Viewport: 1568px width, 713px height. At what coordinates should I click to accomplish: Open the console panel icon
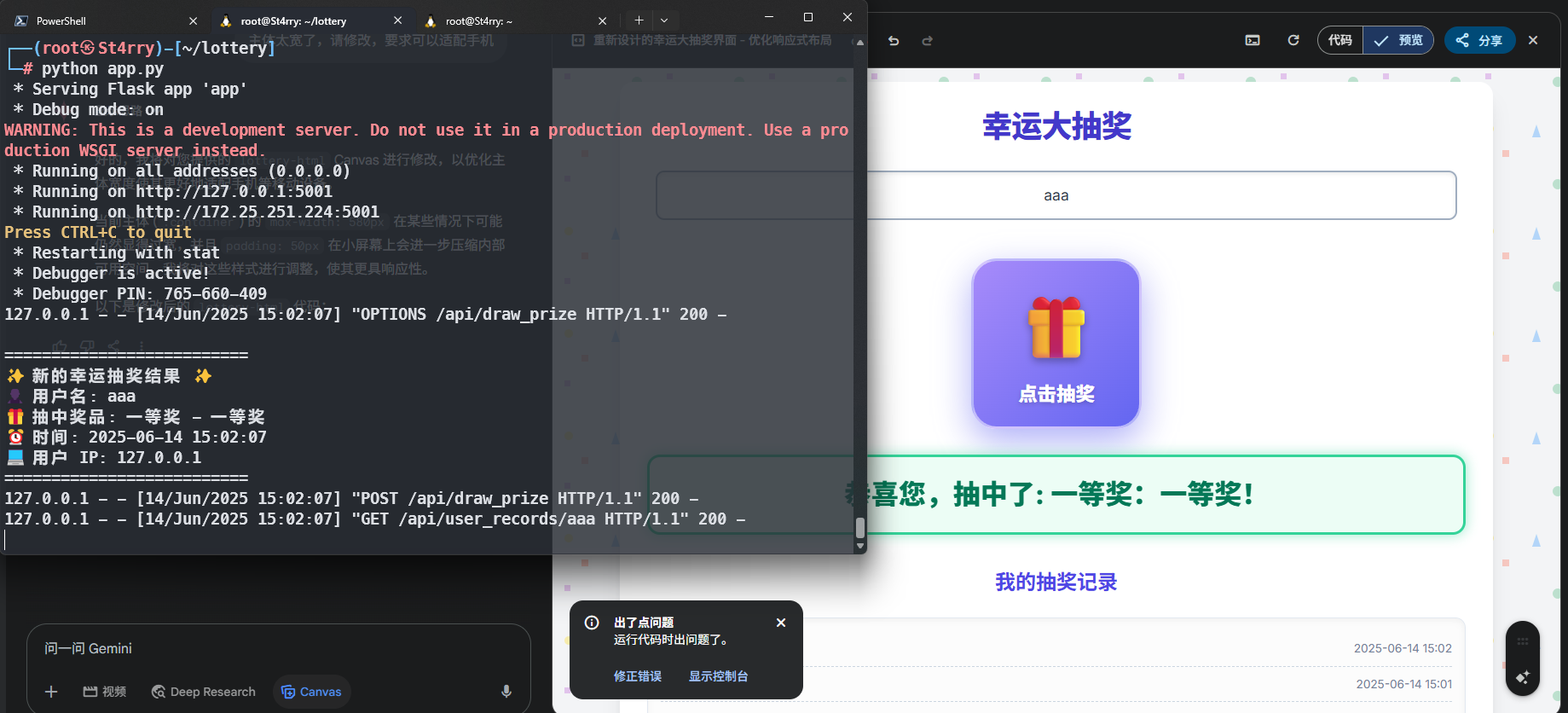(x=1253, y=40)
